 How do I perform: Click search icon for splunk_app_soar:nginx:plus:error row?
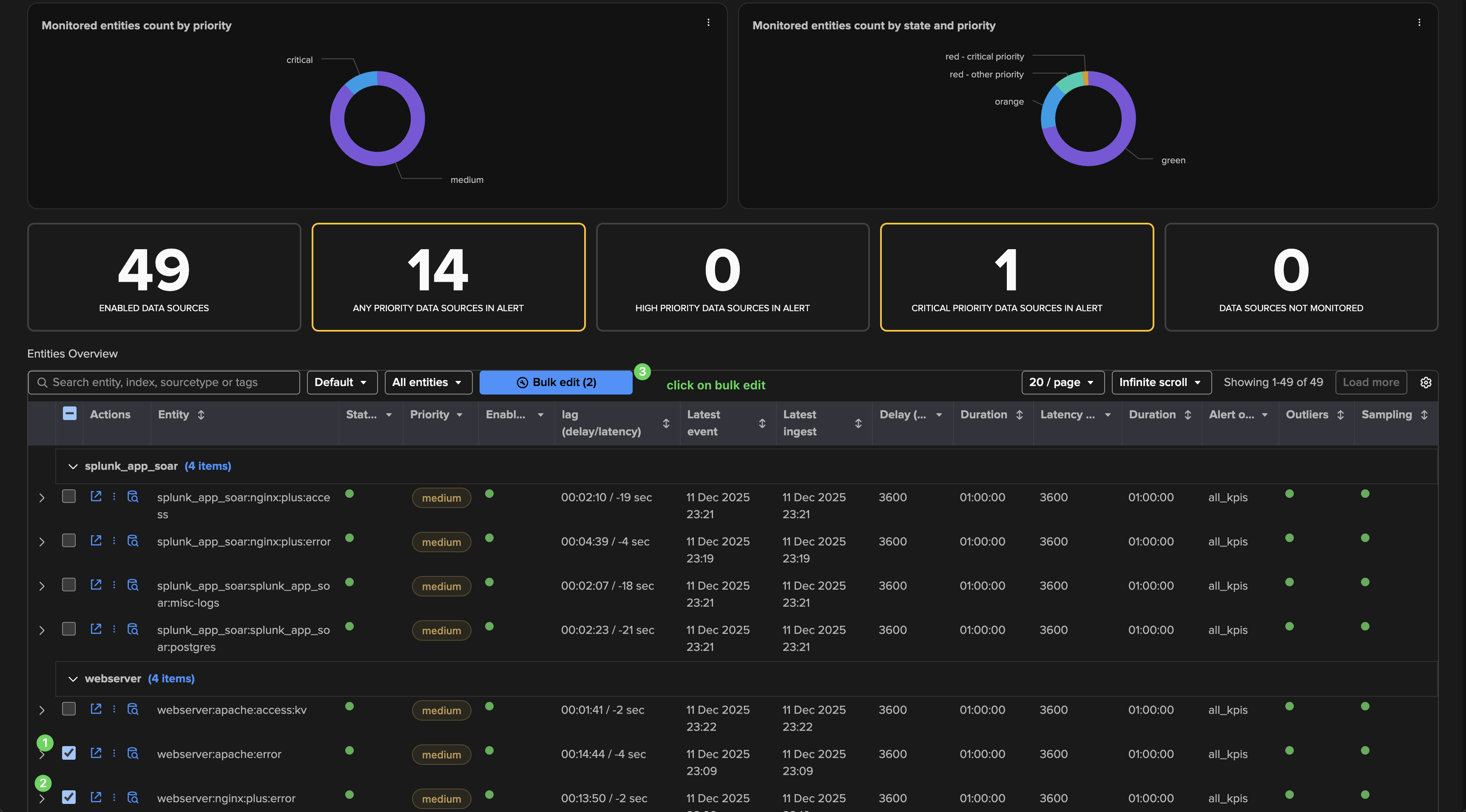coord(133,541)
